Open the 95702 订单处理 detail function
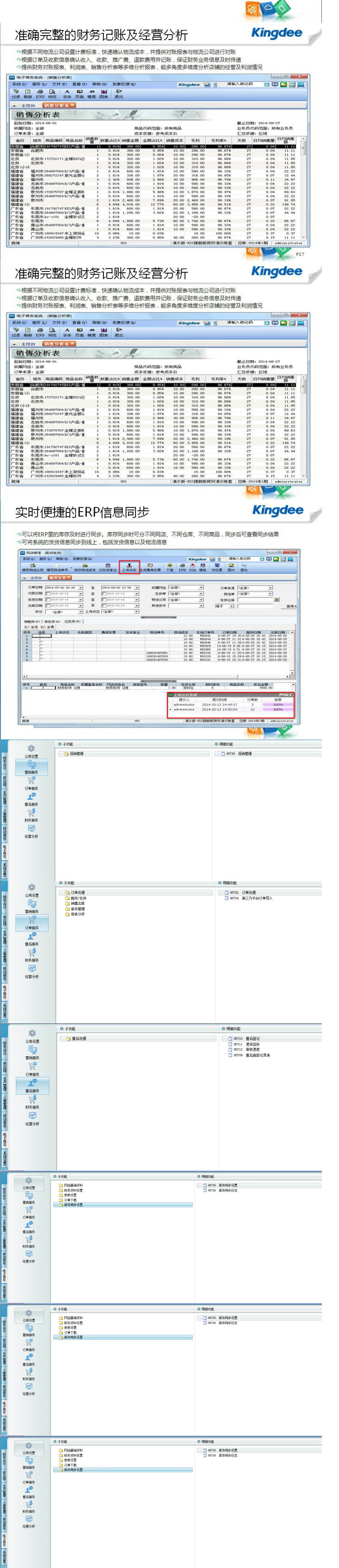The width and height of the screenshot is (339, 1568). click(248, 893)
